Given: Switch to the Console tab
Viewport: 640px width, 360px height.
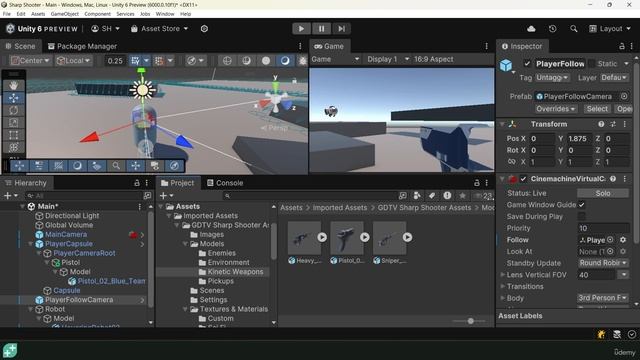Looking at the screenshot, I should tap(225, 183).
